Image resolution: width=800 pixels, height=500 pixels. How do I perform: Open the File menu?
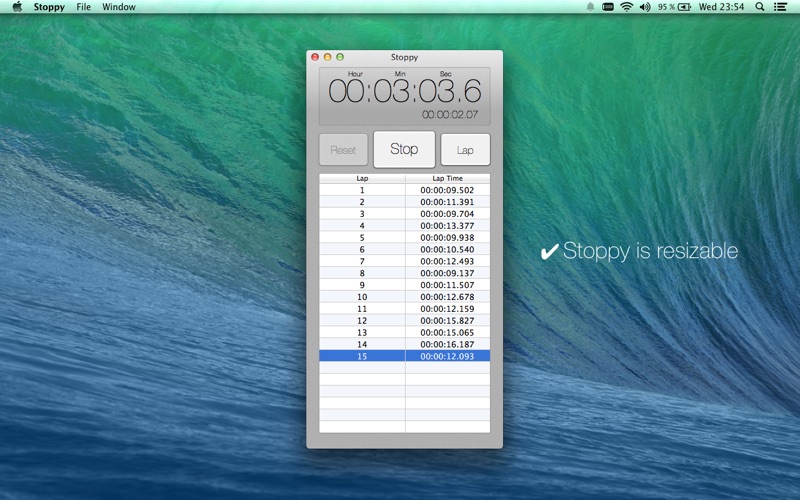point(84,7)
